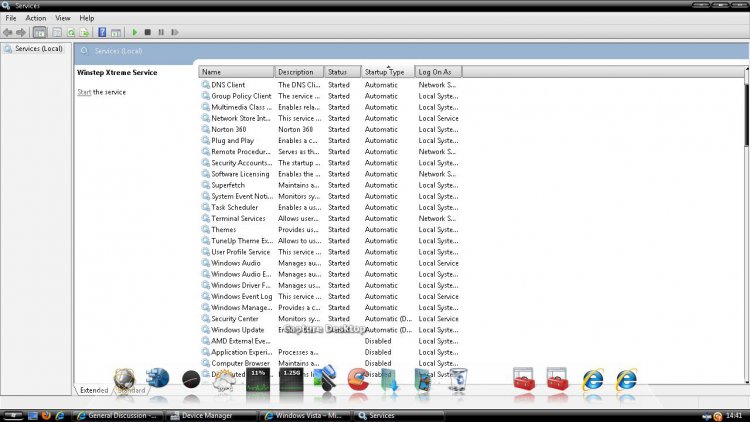Open the Help menu
The height and width of the screenshot is (422, 750).
pos(87,18)
